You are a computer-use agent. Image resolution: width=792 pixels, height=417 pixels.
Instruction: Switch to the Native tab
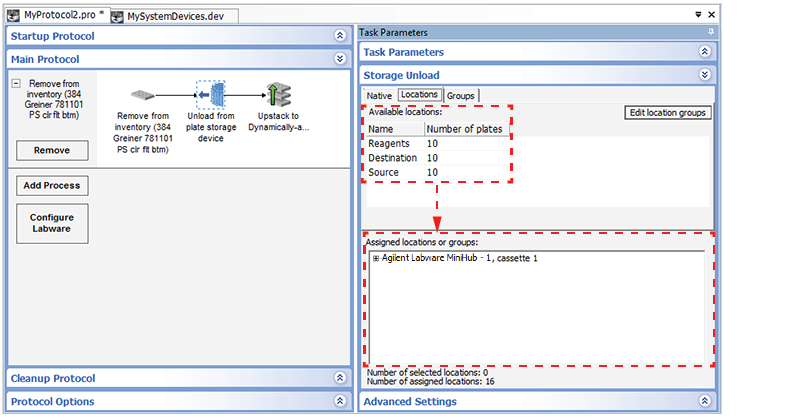(x=379, y=95)
